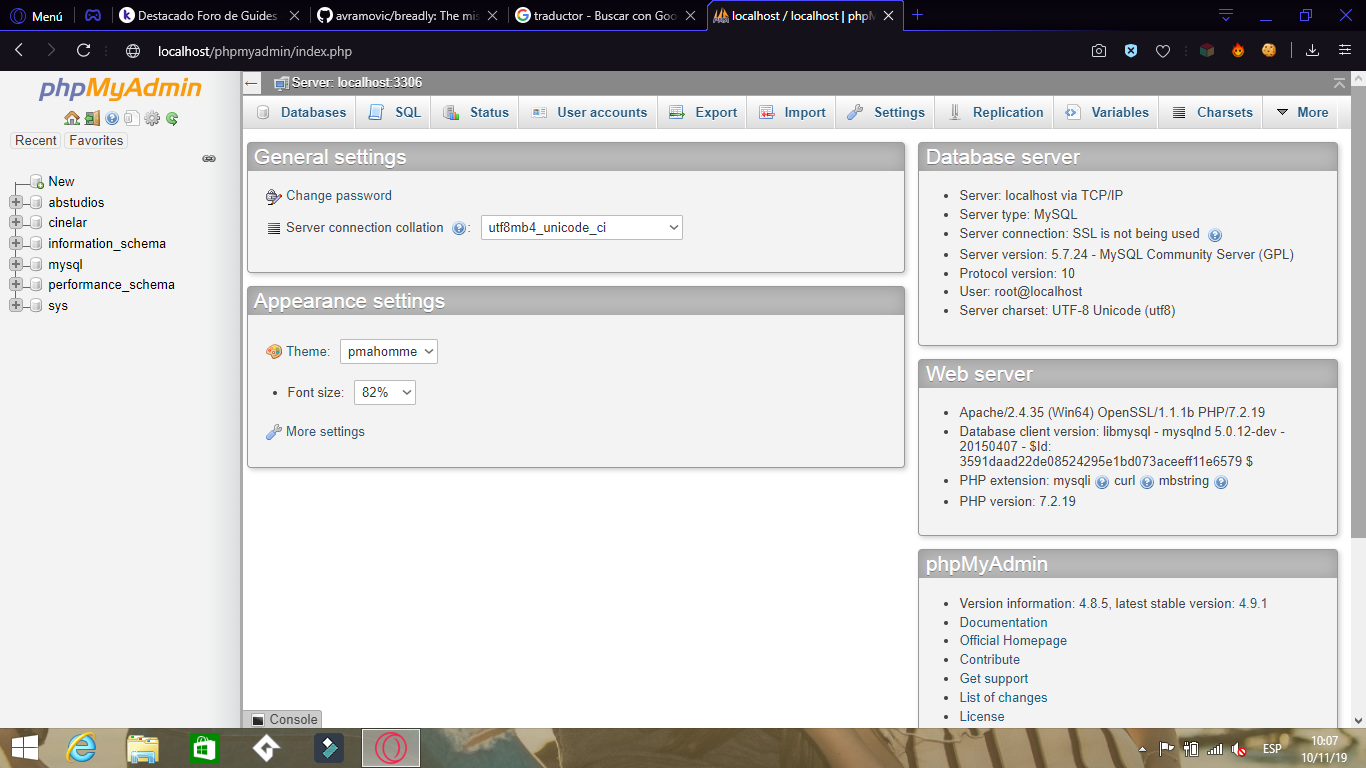The image size is (1366, 768).
Task: Click the Recent tables button
Action: (36, 141)
